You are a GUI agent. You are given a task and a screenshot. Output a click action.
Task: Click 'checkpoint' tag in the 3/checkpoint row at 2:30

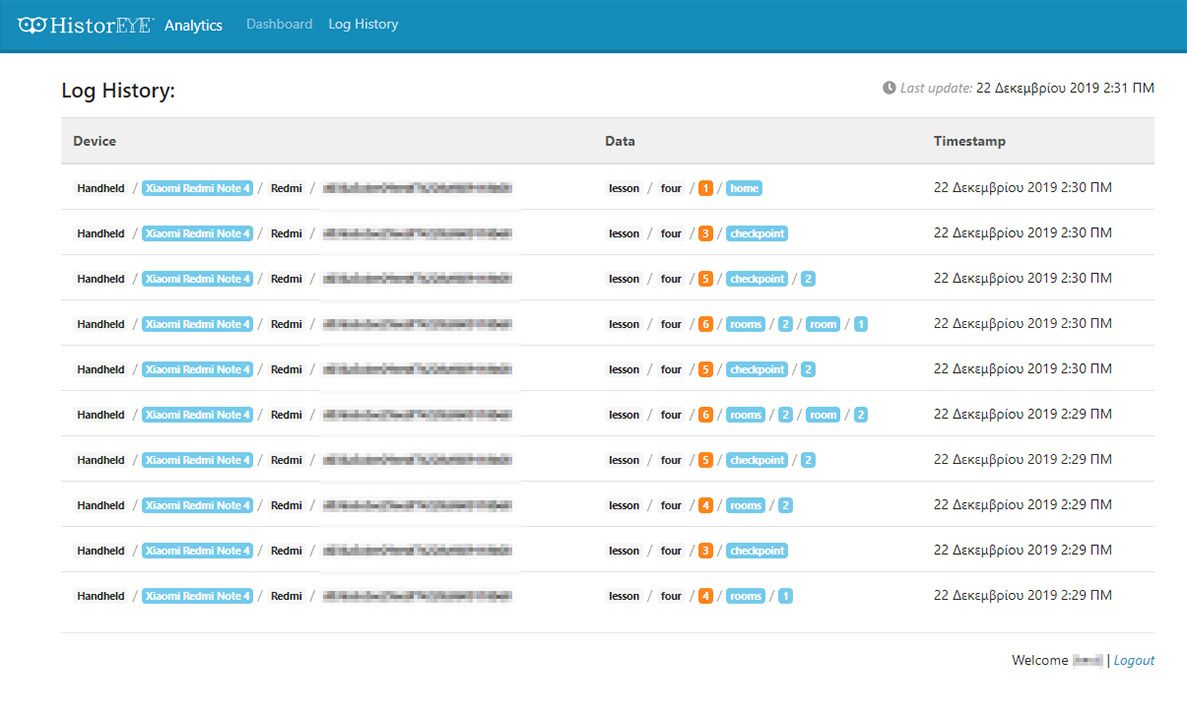point(757,233)
